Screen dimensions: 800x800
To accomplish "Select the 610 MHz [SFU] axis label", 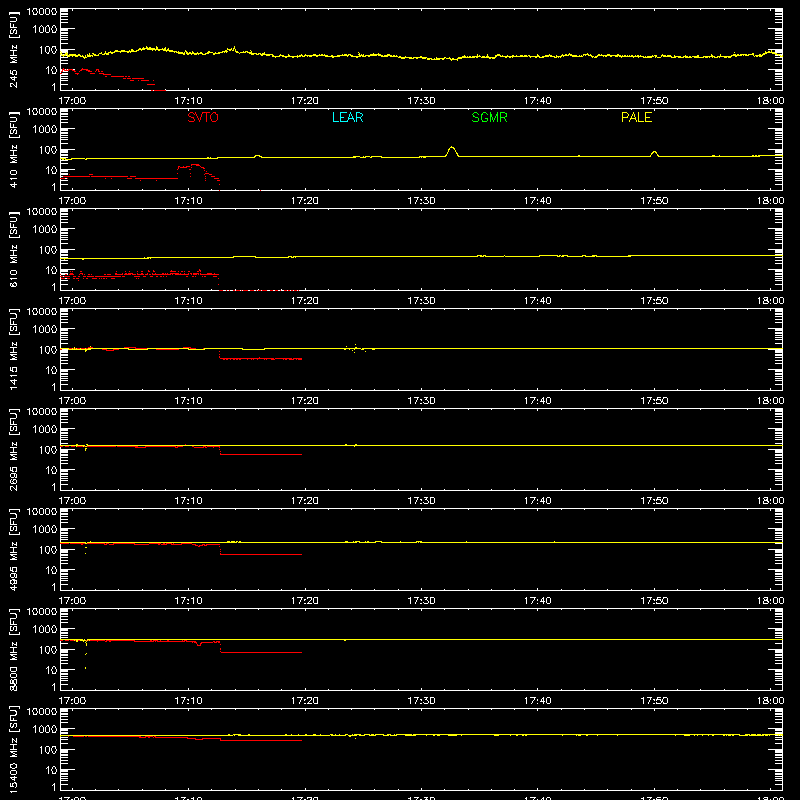I will pos(14,249).
